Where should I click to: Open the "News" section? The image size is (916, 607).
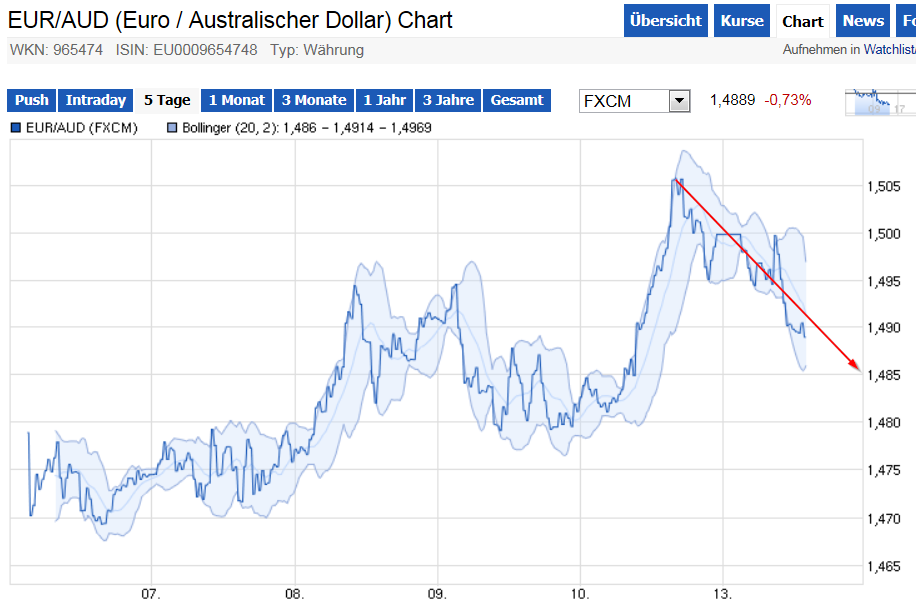[862, 20]
